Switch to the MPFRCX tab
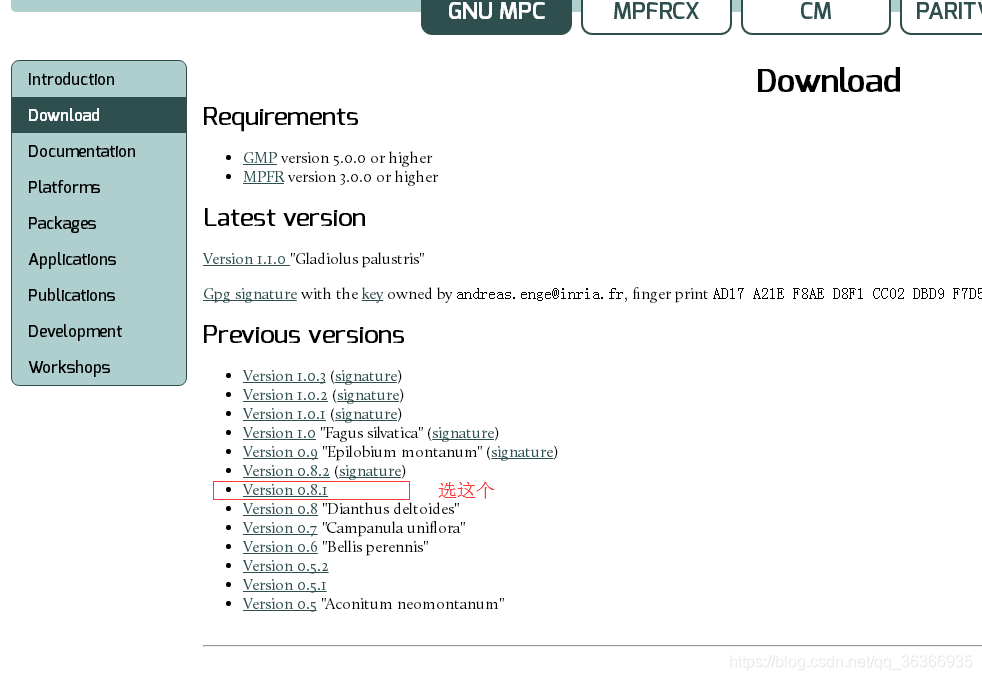Image resolution: width=982 pixels, height=680 pixels. click(656, 16)
